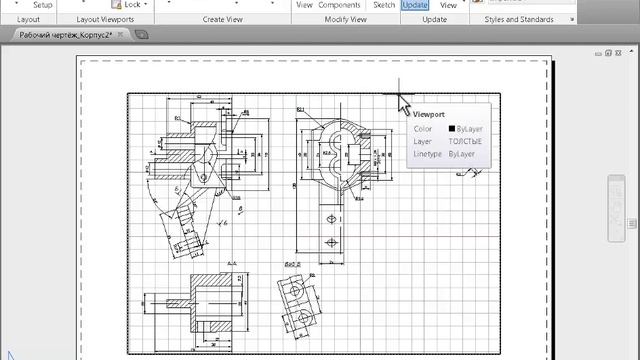Click the ТОЛСТЫЕ layer value in tooltip
The width and height of the screenshot is (640, 360).
click(x=465, y=141)
